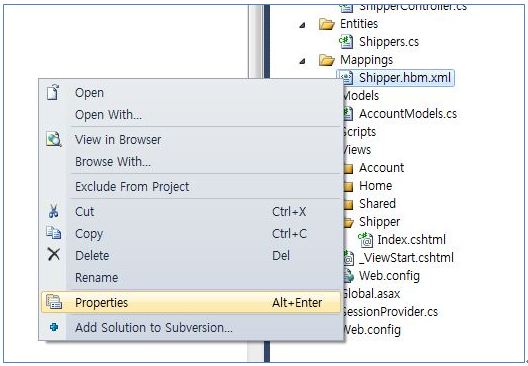This screenshot has width=528, height=366.
Task: Choose Rename in the context menu
Action: [x=97, y=277]
